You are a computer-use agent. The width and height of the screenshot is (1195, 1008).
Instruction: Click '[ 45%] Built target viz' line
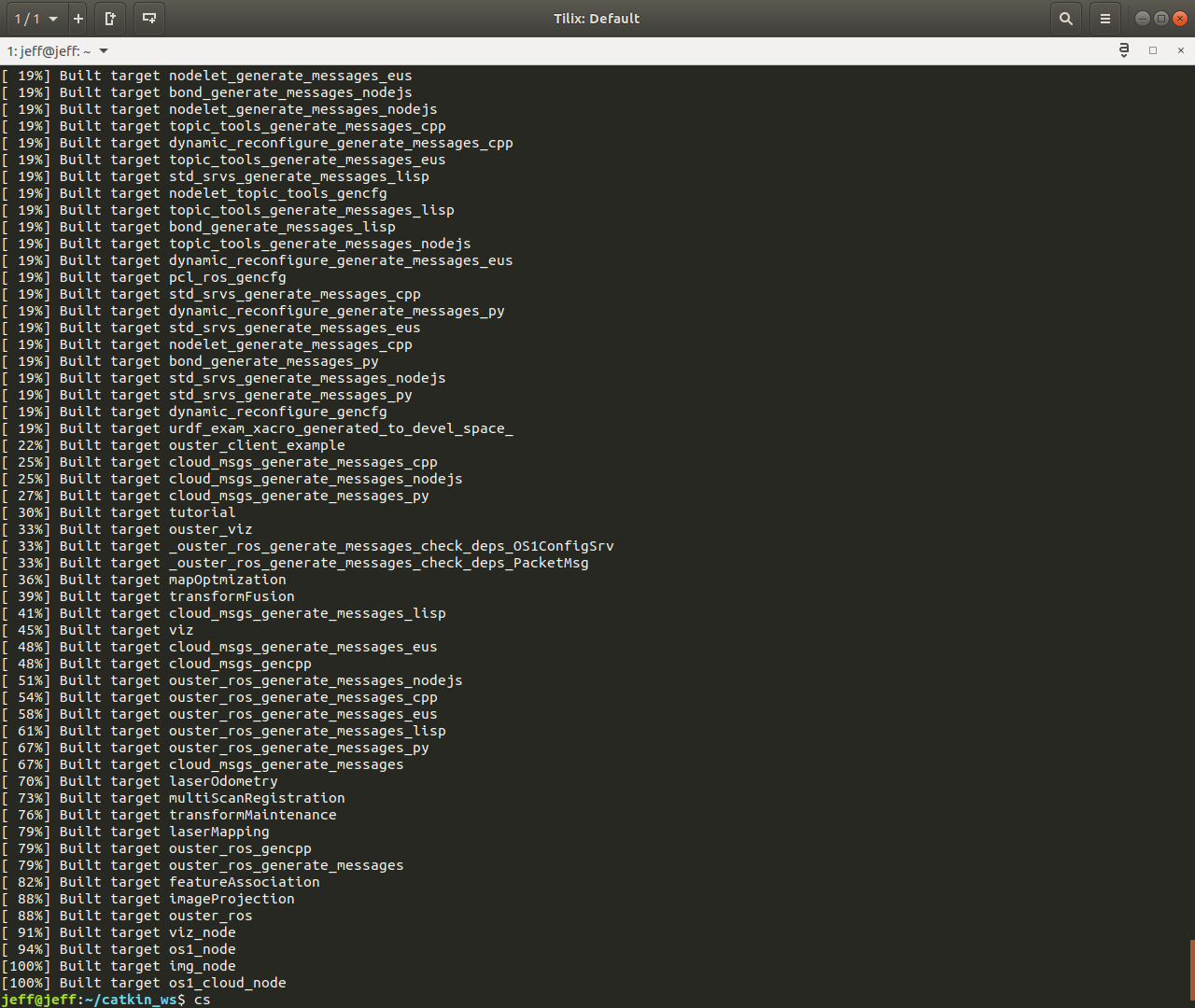coord(97,630)
